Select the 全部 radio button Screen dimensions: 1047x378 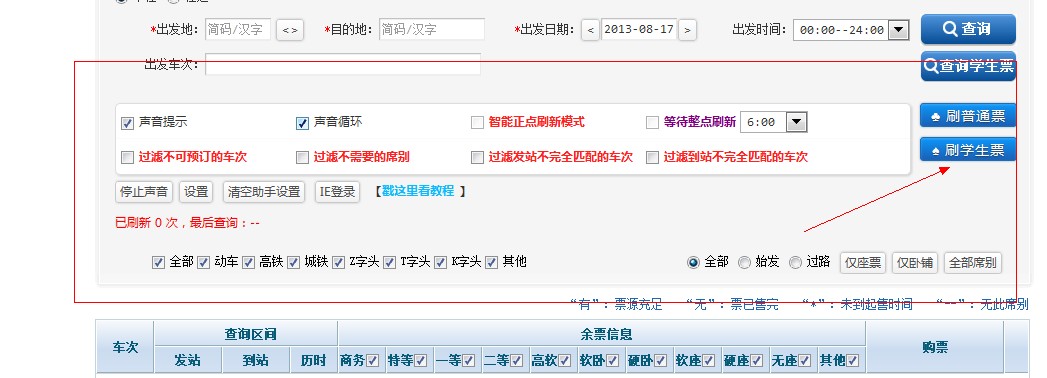[693, 262]
